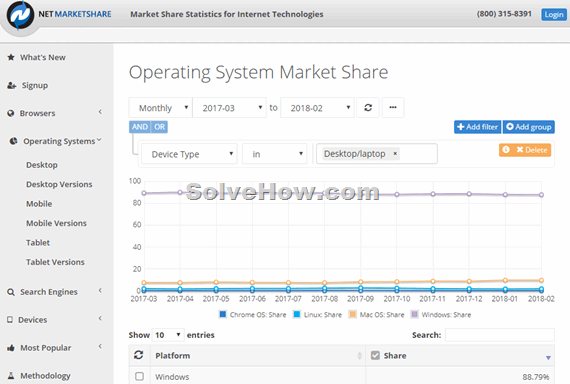Screen dimensions: 570x384
Task: Click the refresh icon in the table header
Action: pos(139,355)
